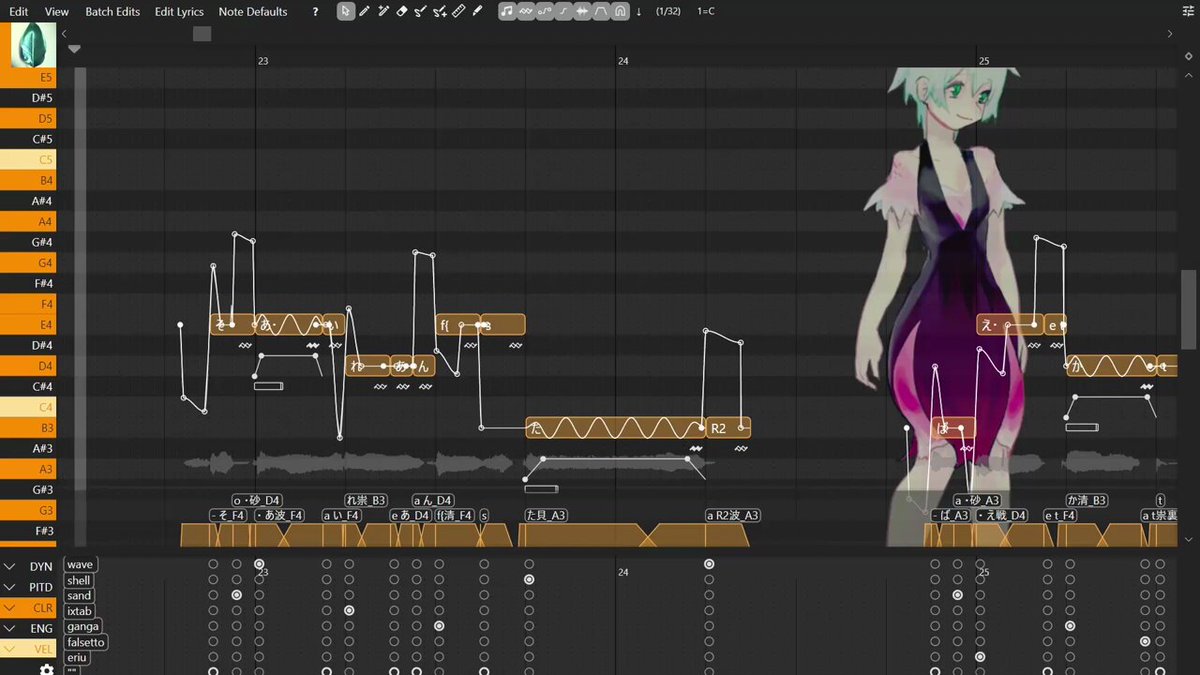Click the 'か清_B3' phoneme label

(1086, 500)
